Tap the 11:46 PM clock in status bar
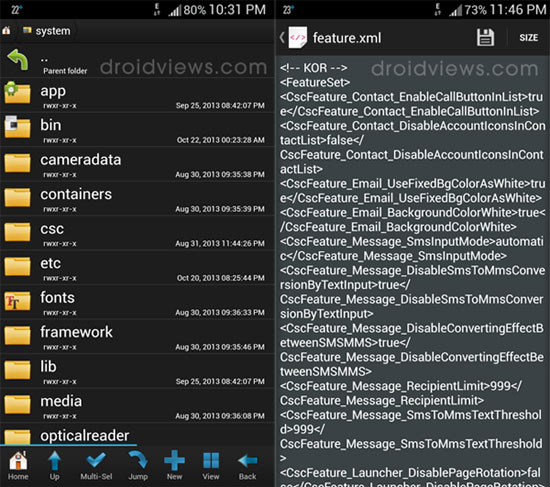 pos(518,9)
